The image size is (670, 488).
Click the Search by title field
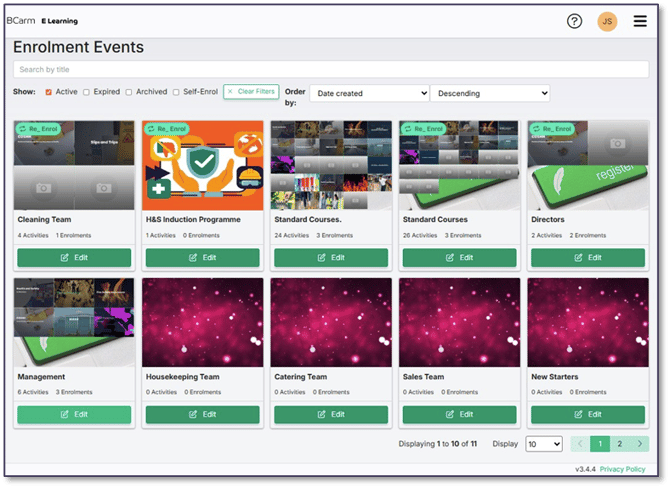[330, 70]
